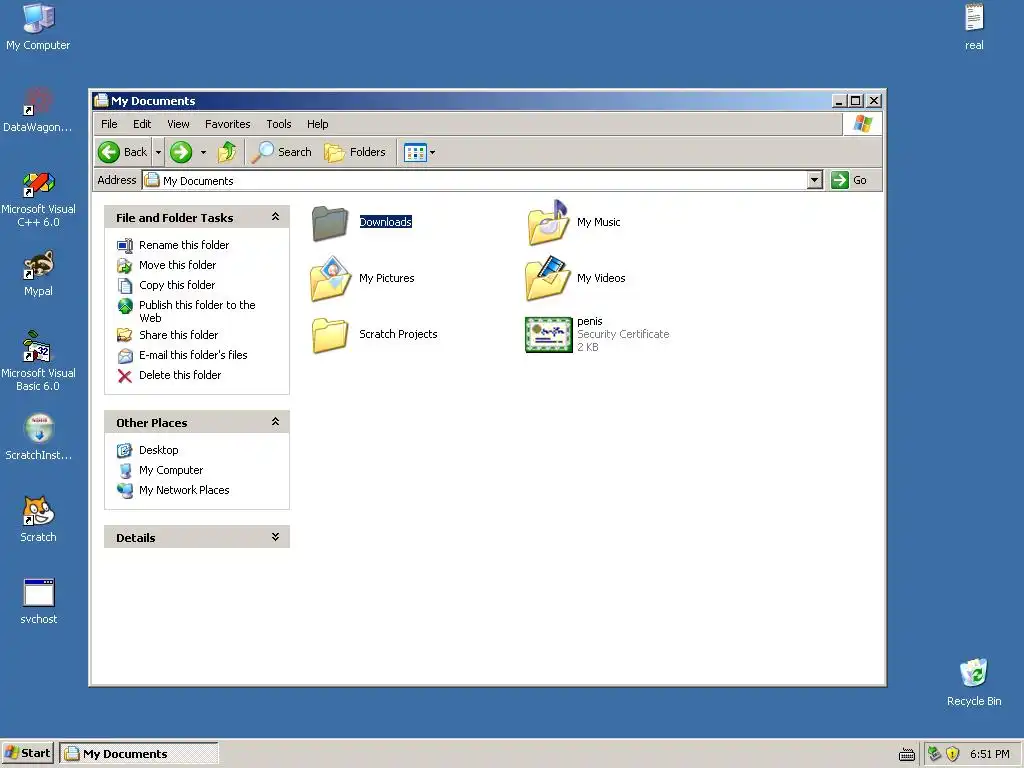Click Move this folder
Image resolution: width=1024 pixels, height=768 pixels.
coord(178,265)
